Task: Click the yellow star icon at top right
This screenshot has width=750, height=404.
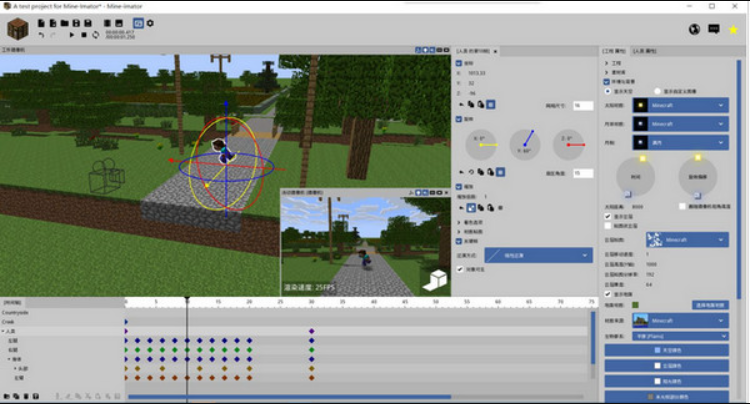Action: click(x=733, y=29)
